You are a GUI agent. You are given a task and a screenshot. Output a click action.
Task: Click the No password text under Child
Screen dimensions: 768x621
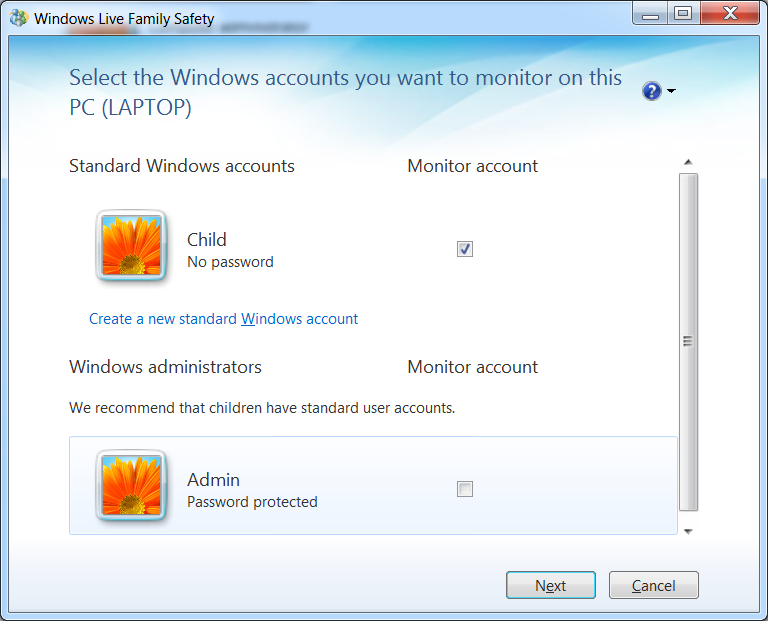[x=230, y=262]
